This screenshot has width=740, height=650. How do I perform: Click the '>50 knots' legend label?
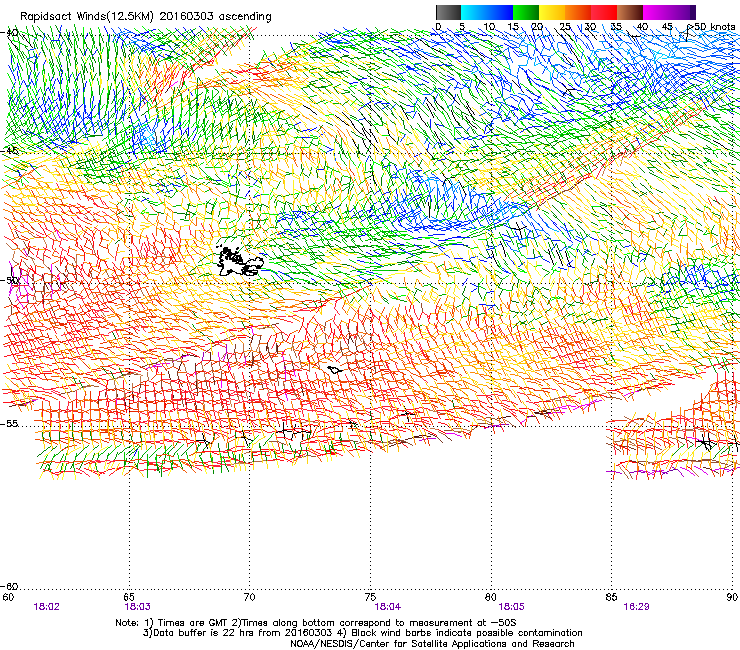click(711, 27)
